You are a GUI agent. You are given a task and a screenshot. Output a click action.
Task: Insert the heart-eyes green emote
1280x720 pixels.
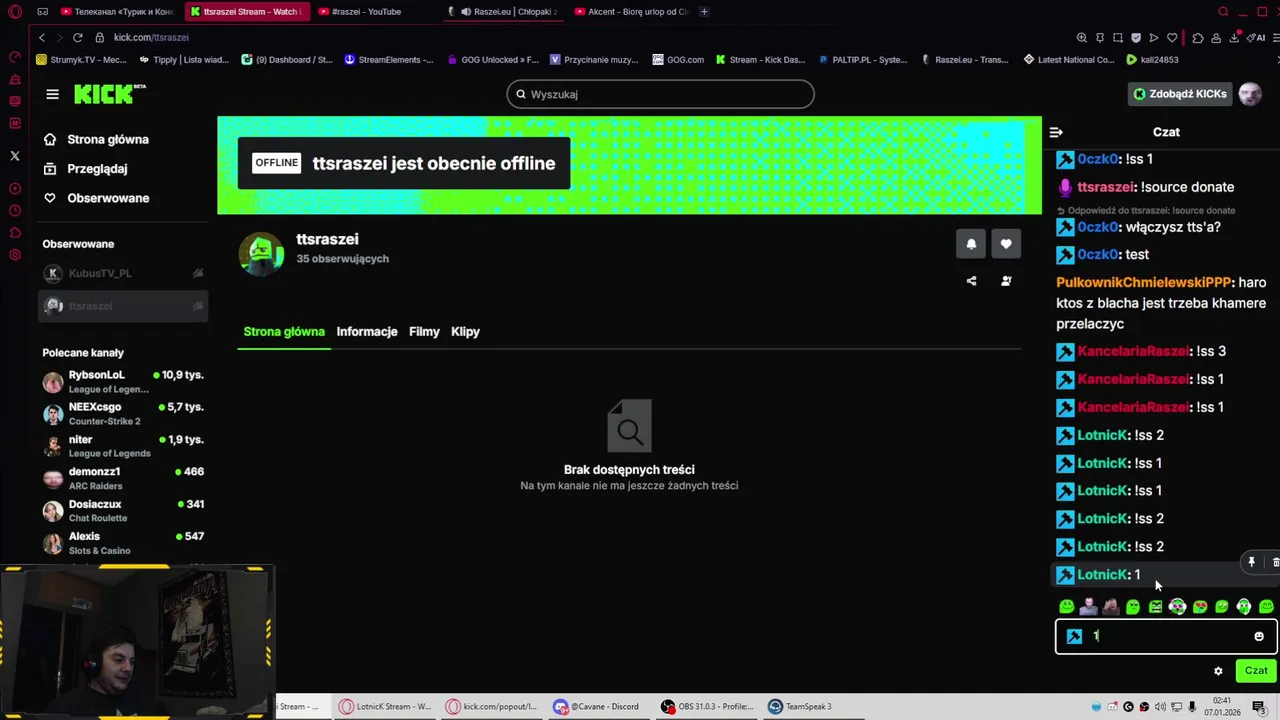pyautogui.click(x=1199, y=607)
